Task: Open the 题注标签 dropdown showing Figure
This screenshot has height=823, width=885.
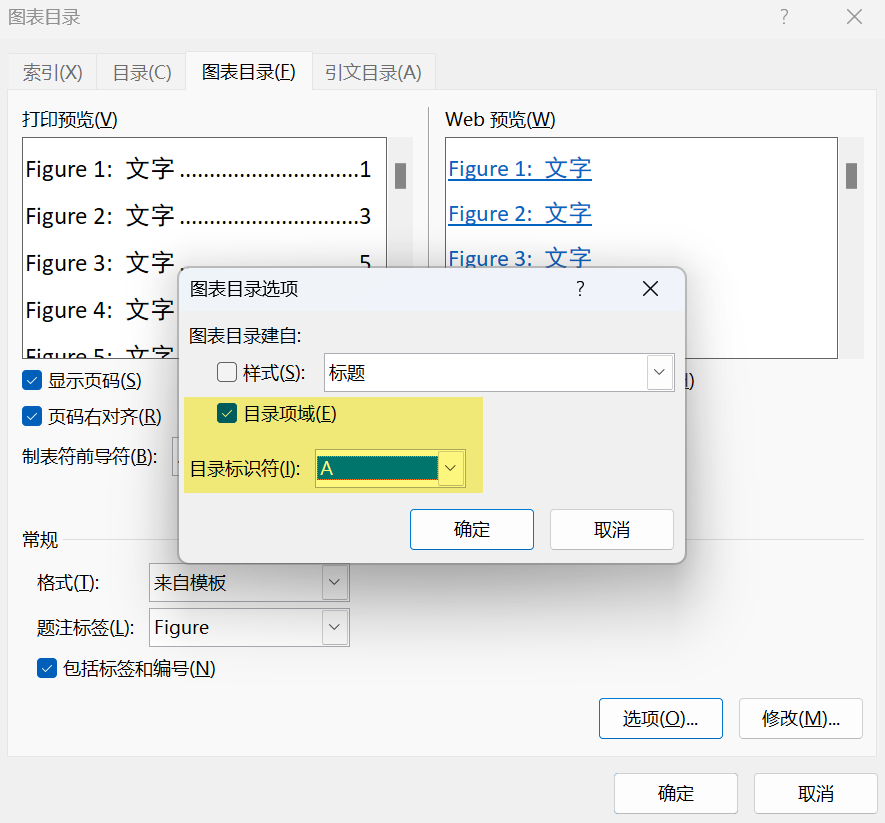Action: pos(335,627)
